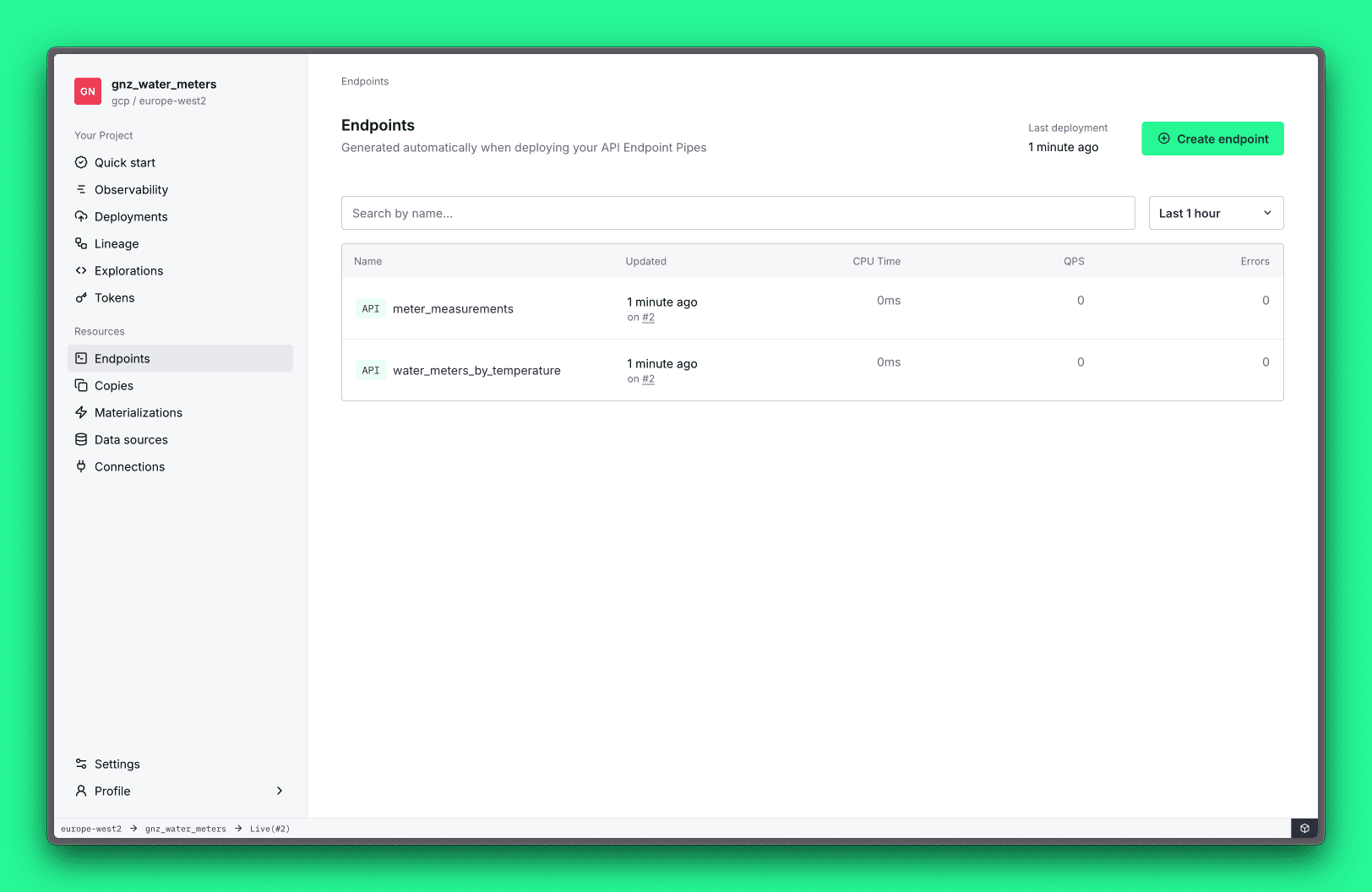Viewport: 1372px width, 892px height.
Task: Click the Tokens key icon
Action: point(81,297)
